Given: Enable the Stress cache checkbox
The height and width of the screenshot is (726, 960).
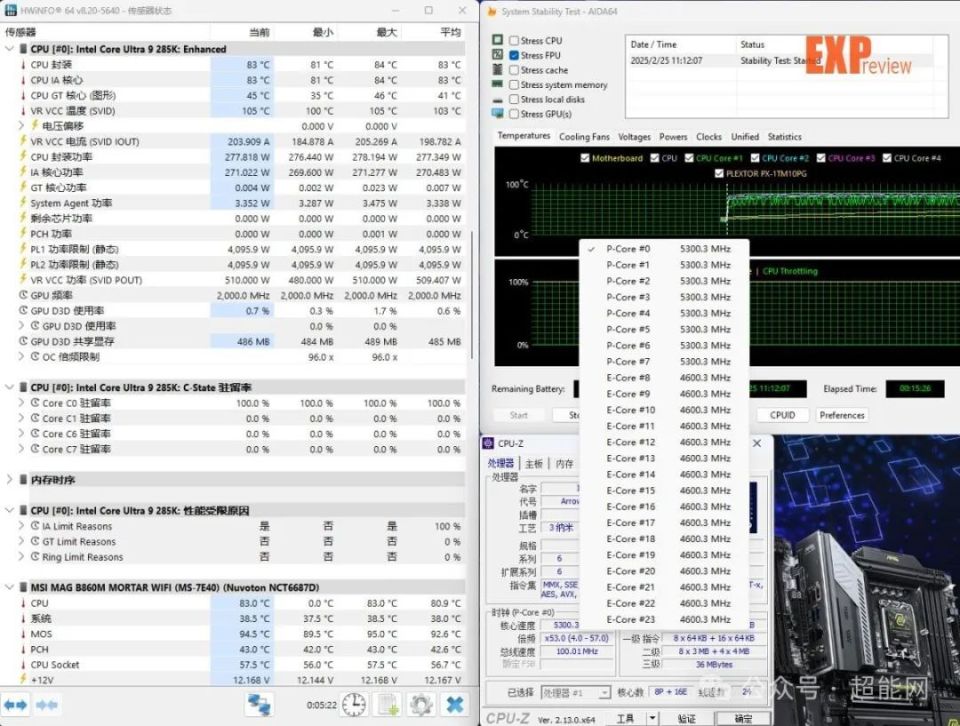Looking at the screenshot, I should pos(514,70).
